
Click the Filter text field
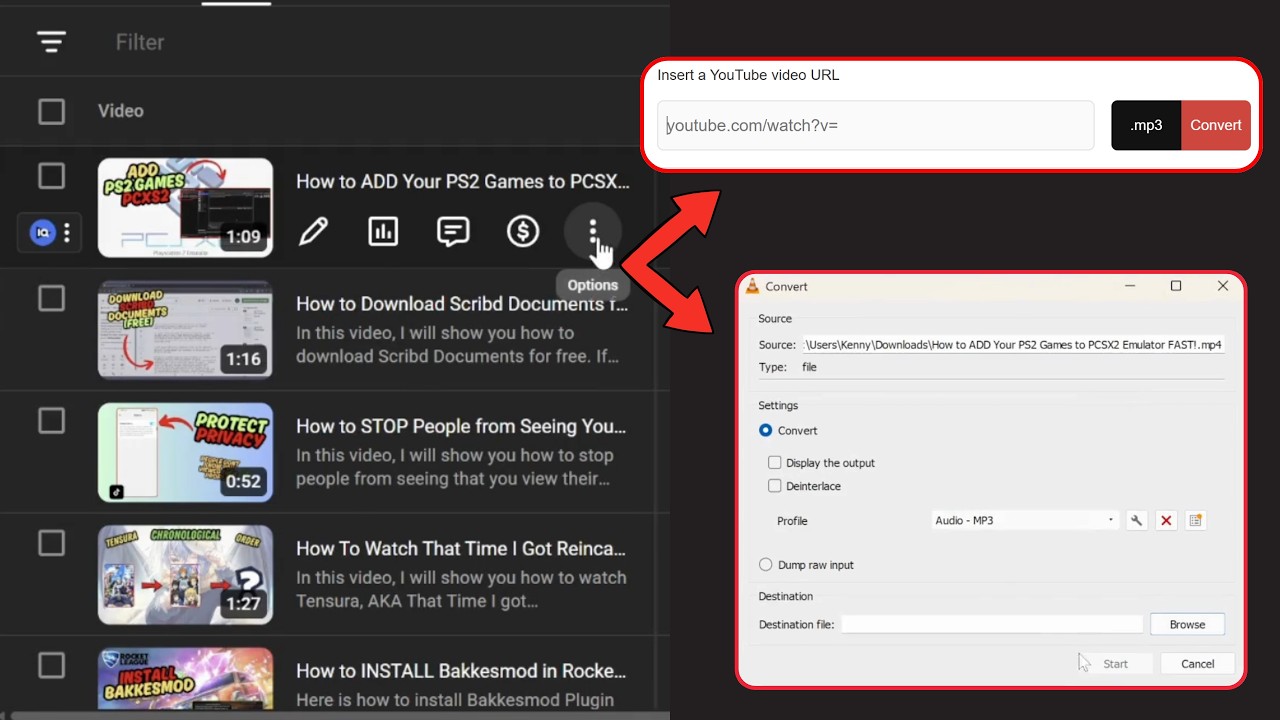click(x=140, y=42)
